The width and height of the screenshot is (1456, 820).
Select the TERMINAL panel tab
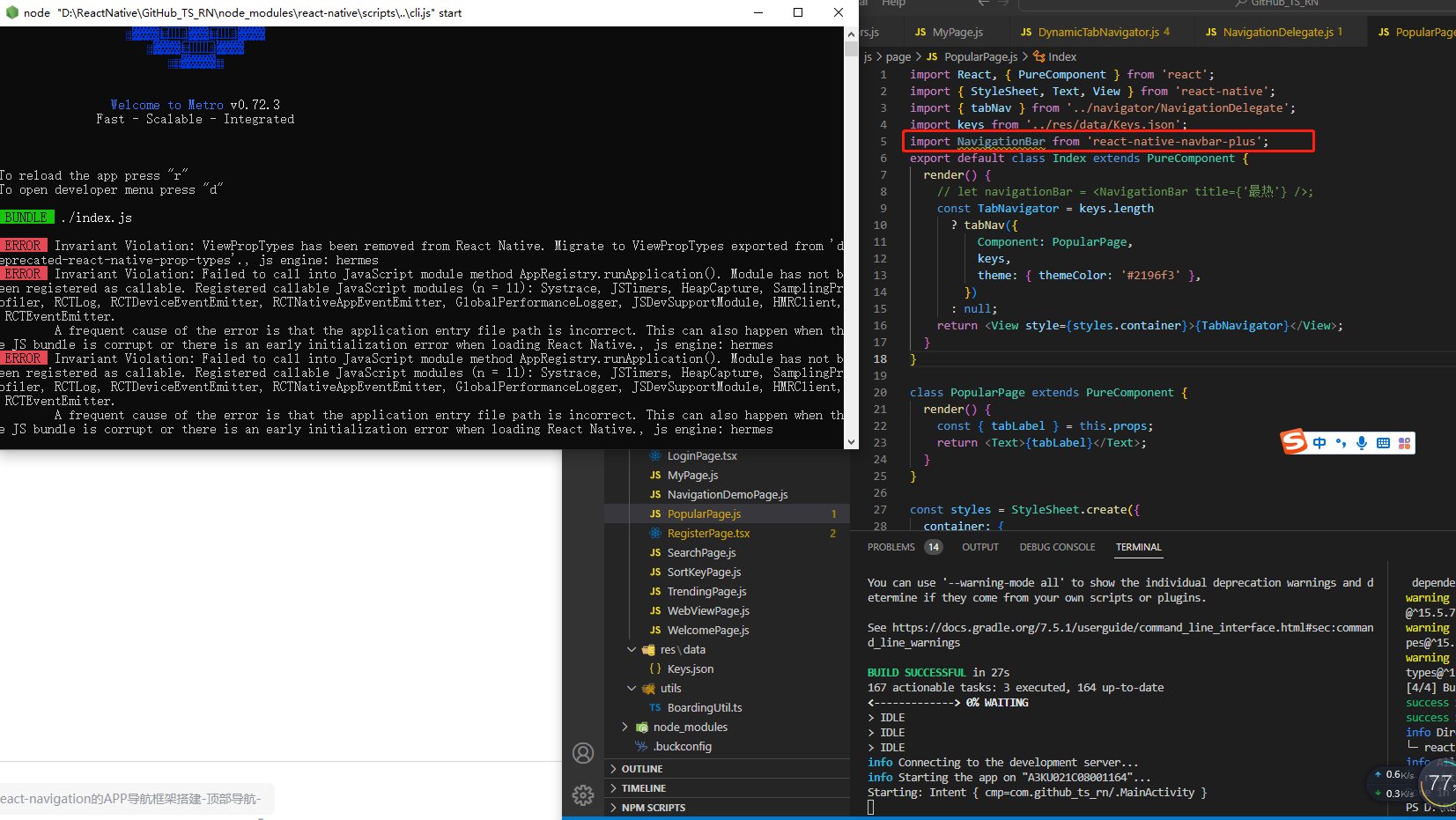(x=1139, y=547)
